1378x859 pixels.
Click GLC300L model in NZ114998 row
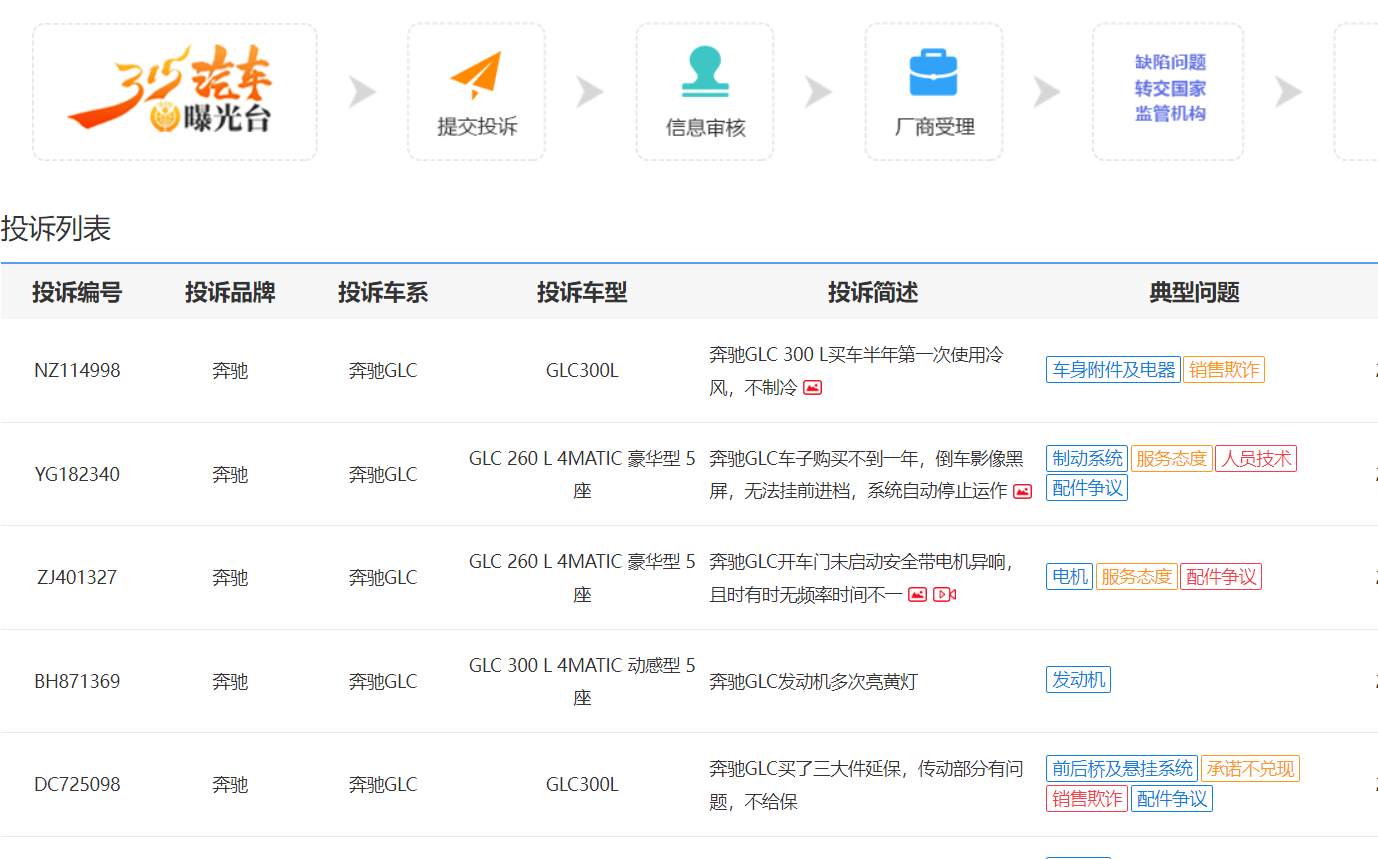pyautogui.click(x=582, y=371)
